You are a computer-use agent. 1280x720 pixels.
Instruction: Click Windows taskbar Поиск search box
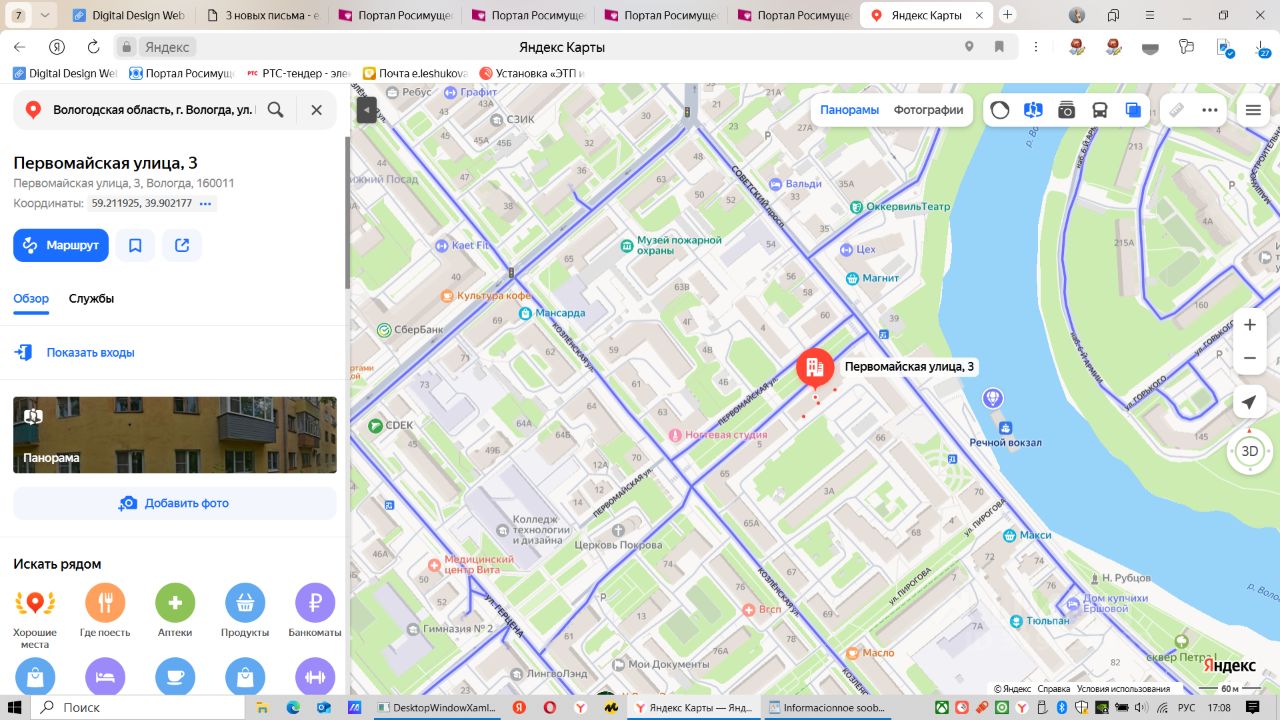coord(138,707)
